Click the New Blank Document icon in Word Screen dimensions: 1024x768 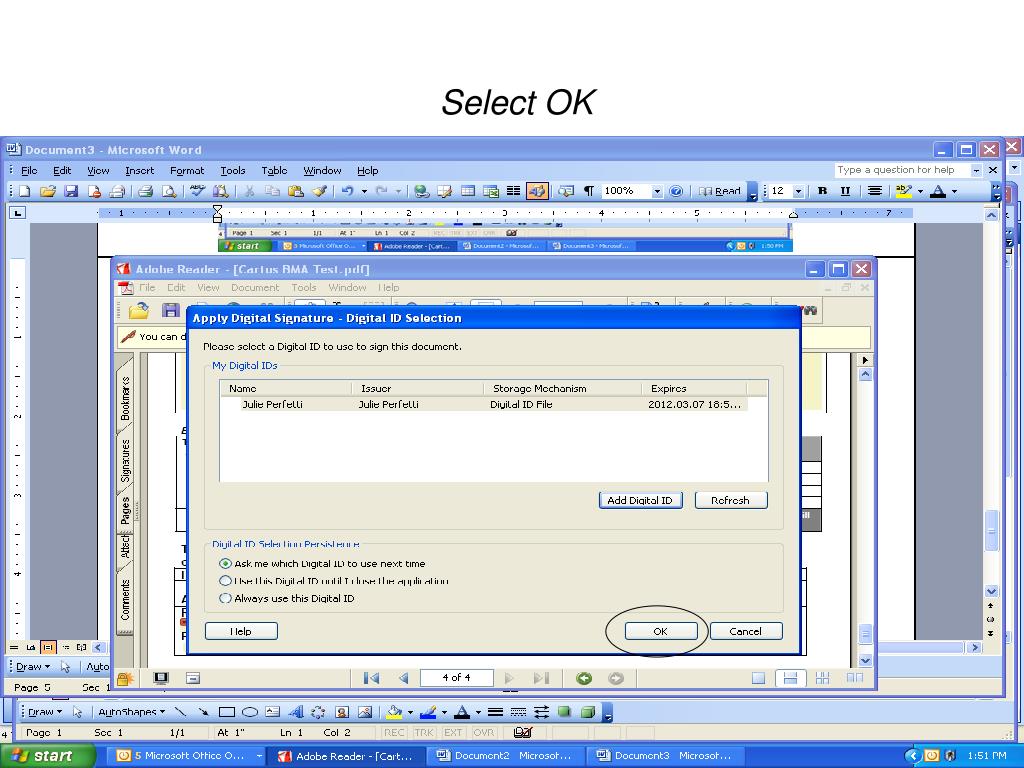(25, 191)
